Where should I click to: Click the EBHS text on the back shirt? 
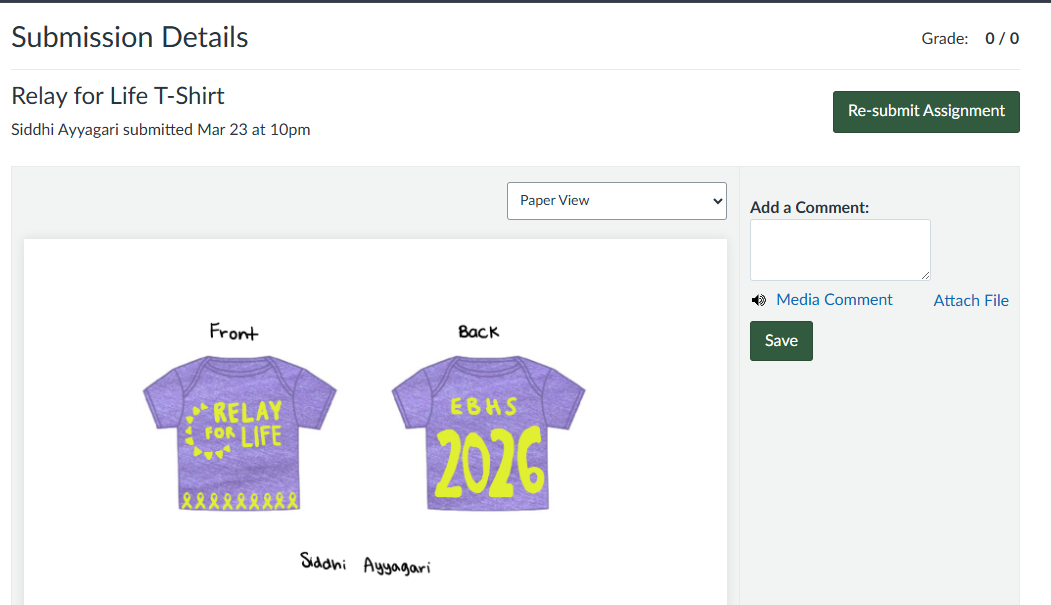point(484,407)
